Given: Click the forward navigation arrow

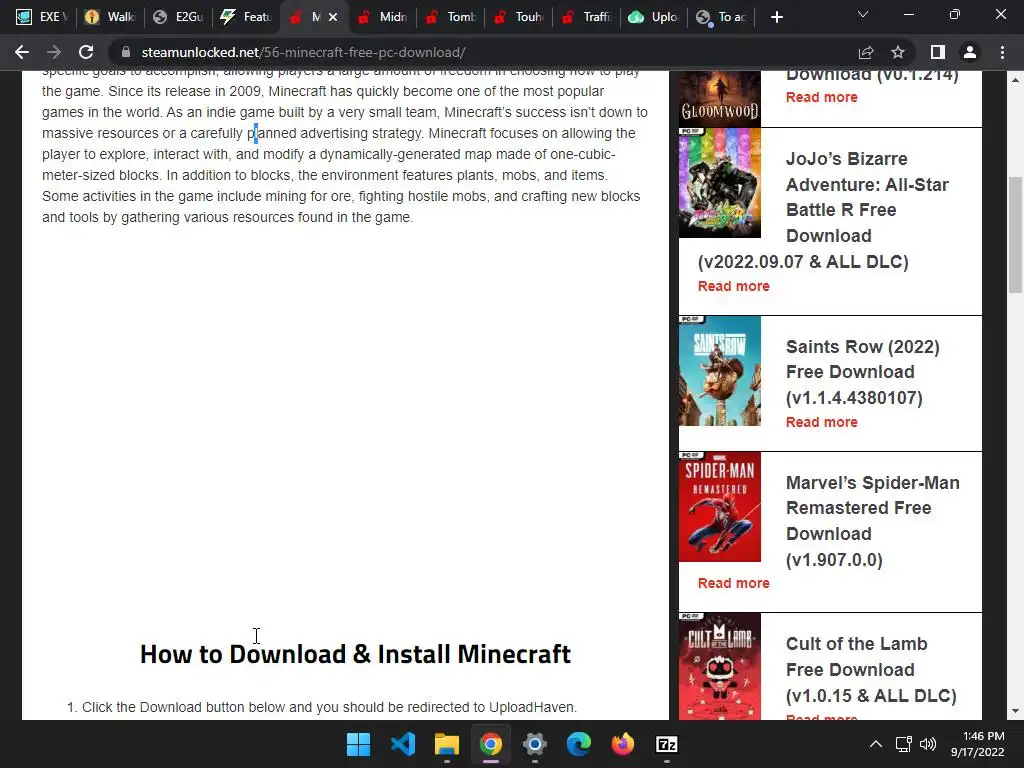Looking at the screenshot, I should pos(54,52).
